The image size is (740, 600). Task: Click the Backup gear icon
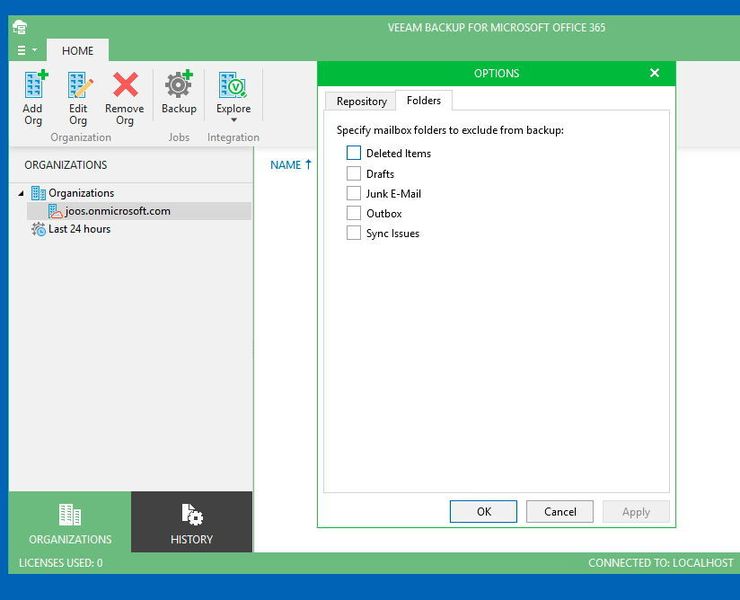pyautogui.click(x=179, y=84)
